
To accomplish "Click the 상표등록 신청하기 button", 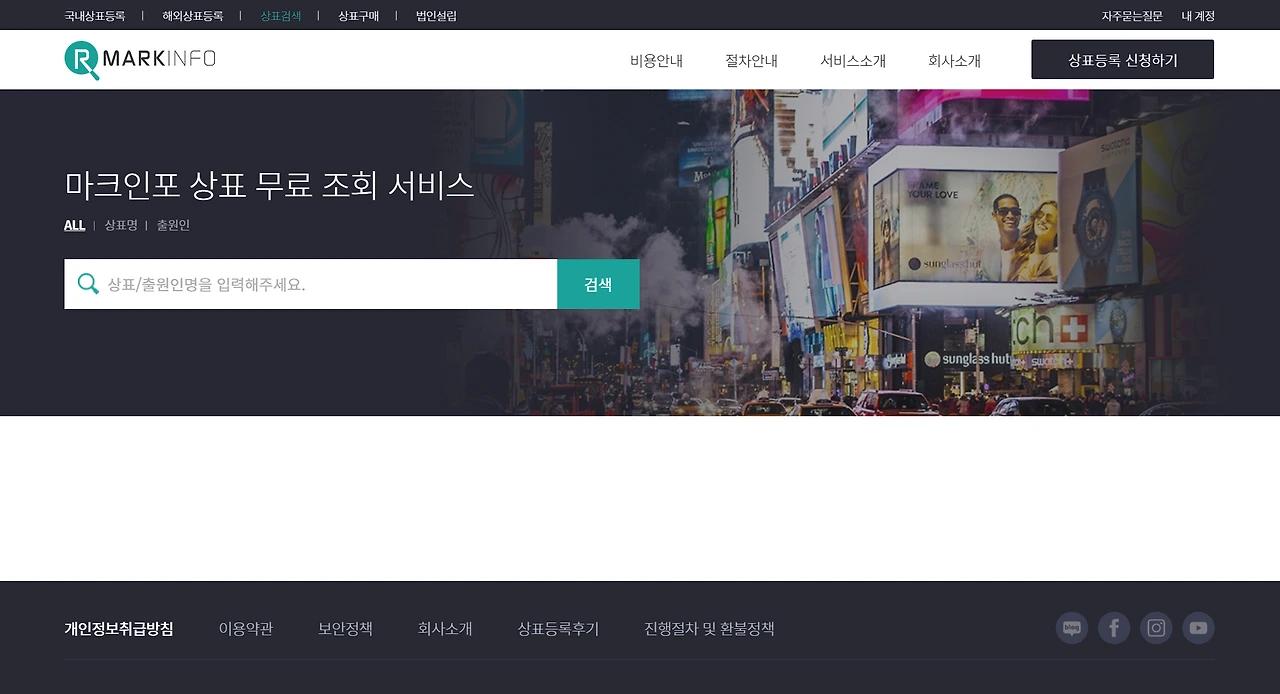I will [x=1121, y=59].
